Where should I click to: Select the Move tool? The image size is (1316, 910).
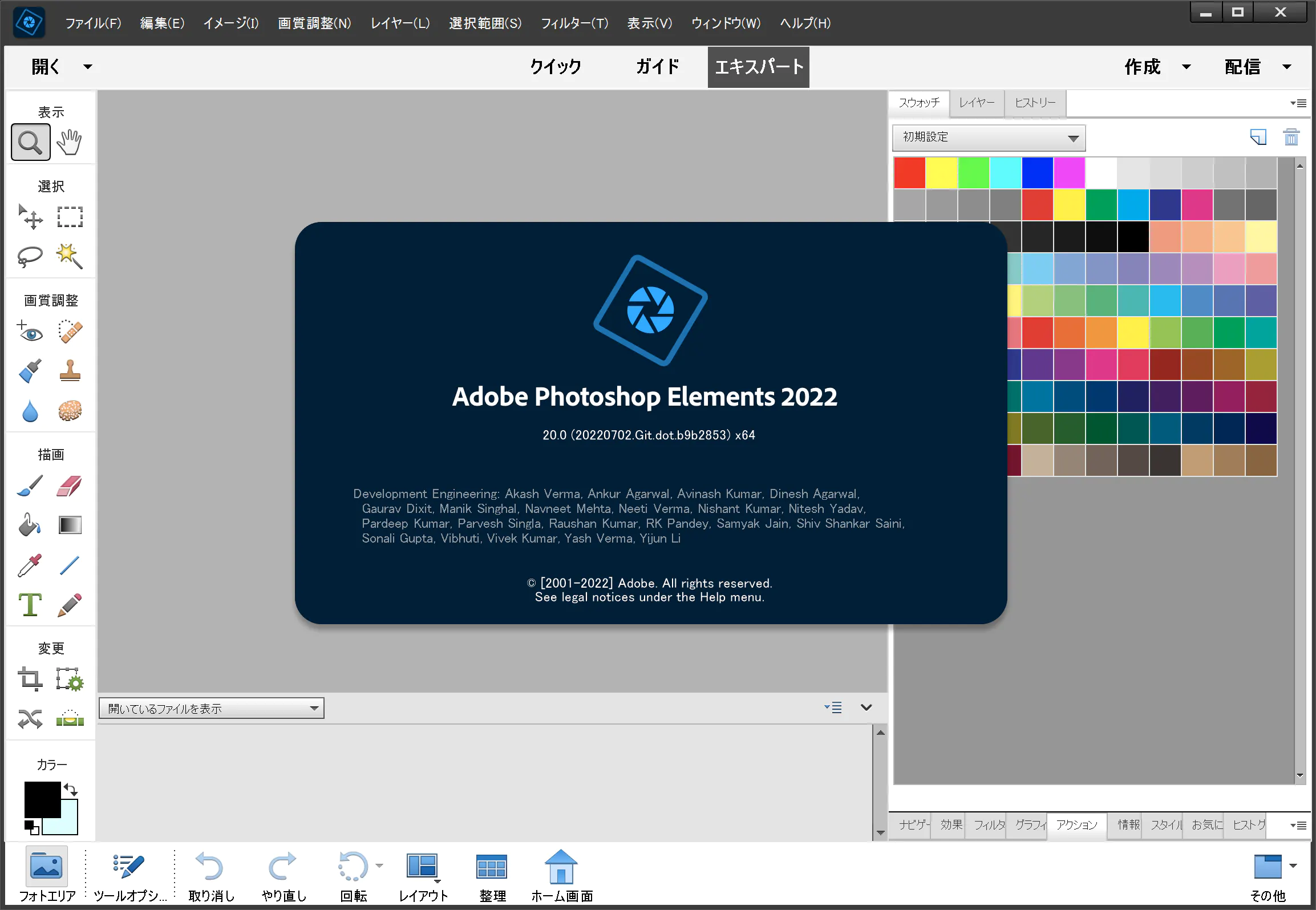click(x=30, y=217)
